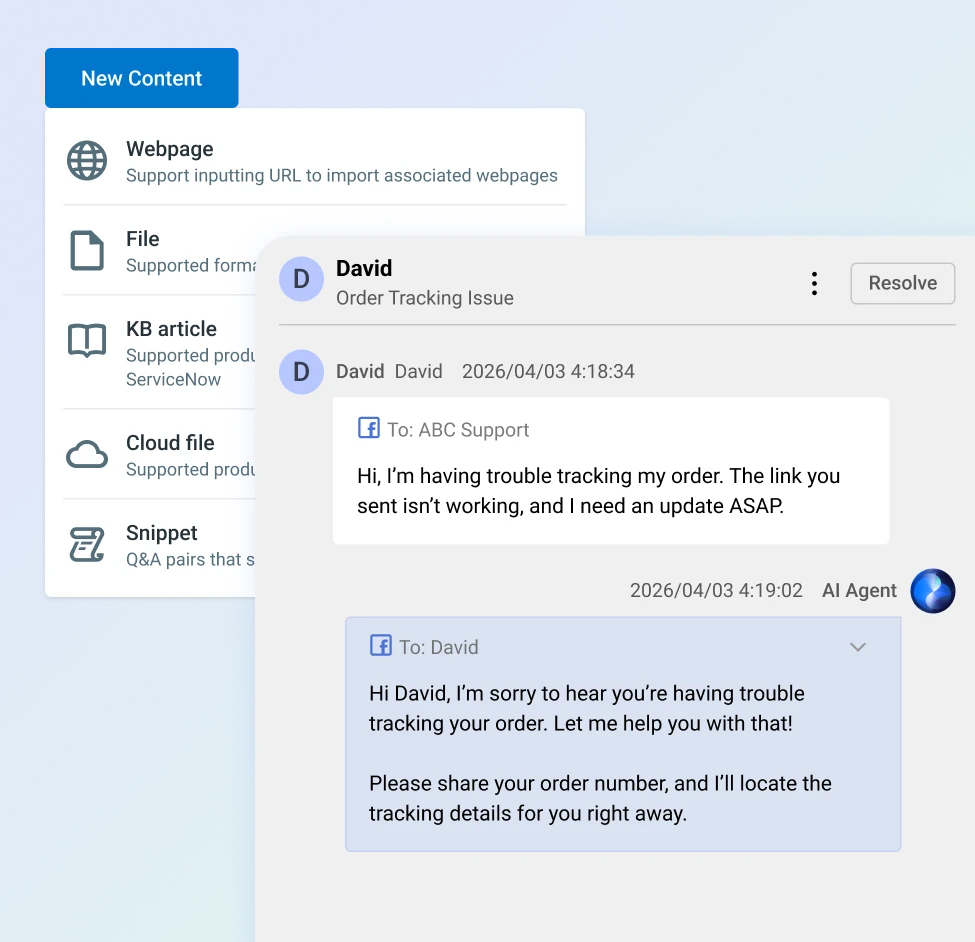Collapse the AI Agent reply using the chevron
The image size is (975, 942).
[x=857, y=647]
